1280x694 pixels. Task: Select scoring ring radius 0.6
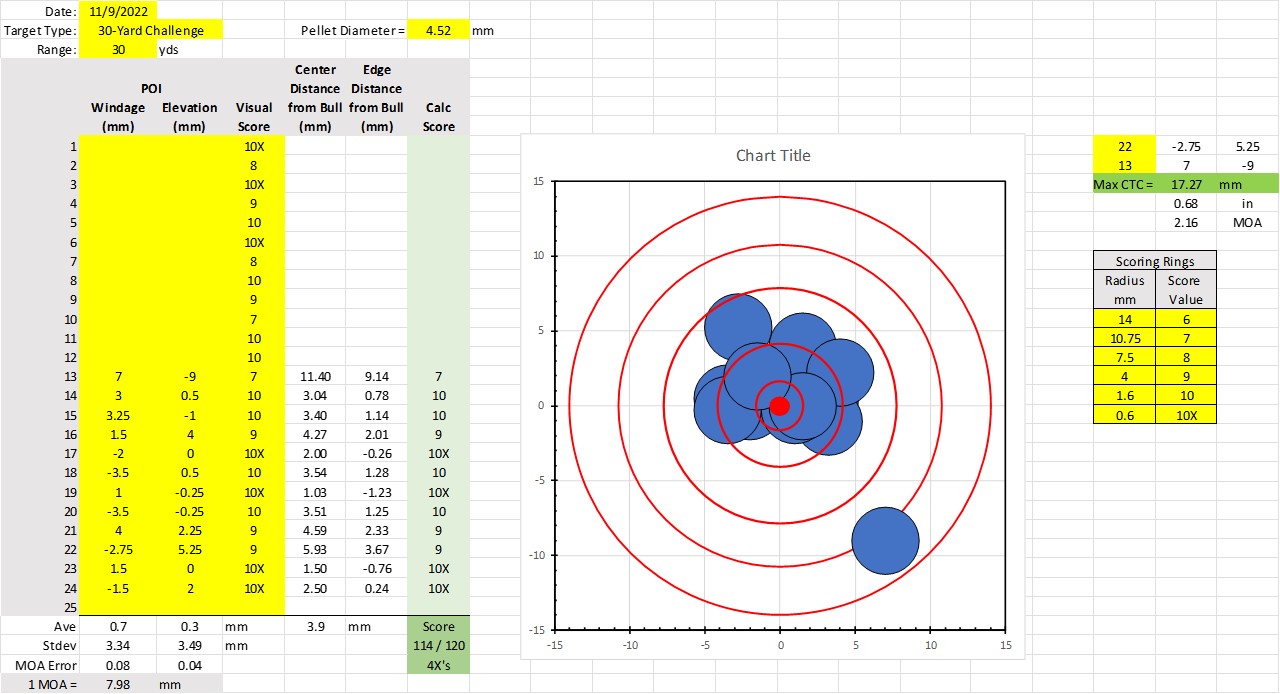(x=1124, y=415)
